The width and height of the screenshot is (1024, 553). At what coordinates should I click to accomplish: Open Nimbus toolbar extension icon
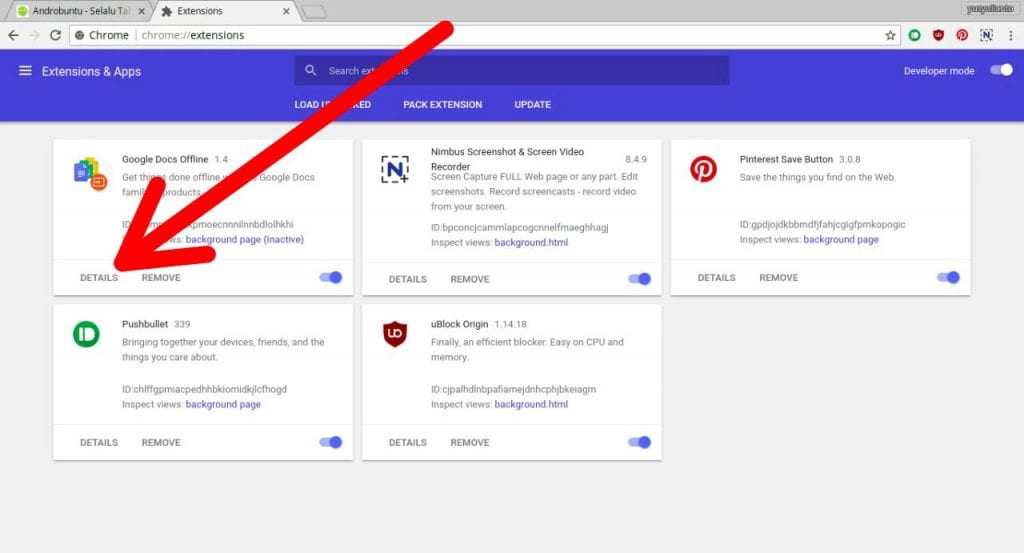[986, 35]
